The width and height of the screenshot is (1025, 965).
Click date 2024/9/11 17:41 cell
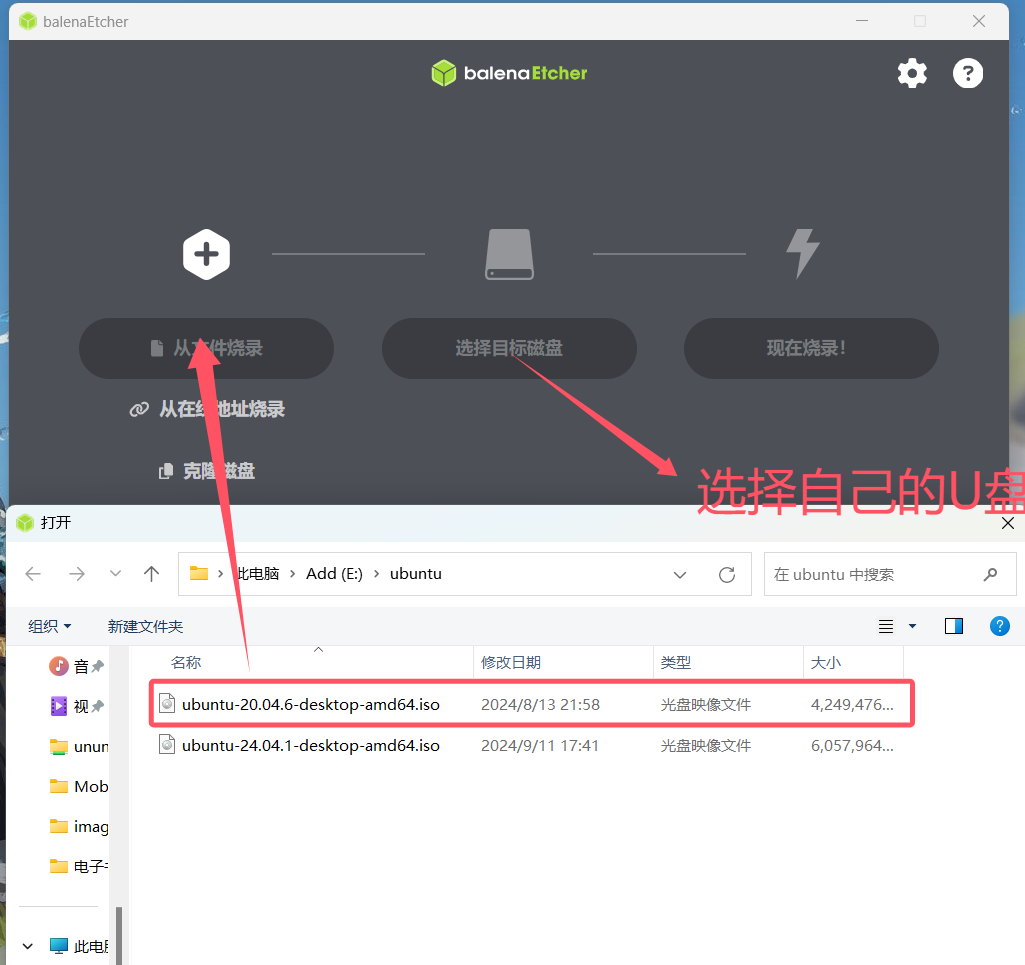pos(540,746)
